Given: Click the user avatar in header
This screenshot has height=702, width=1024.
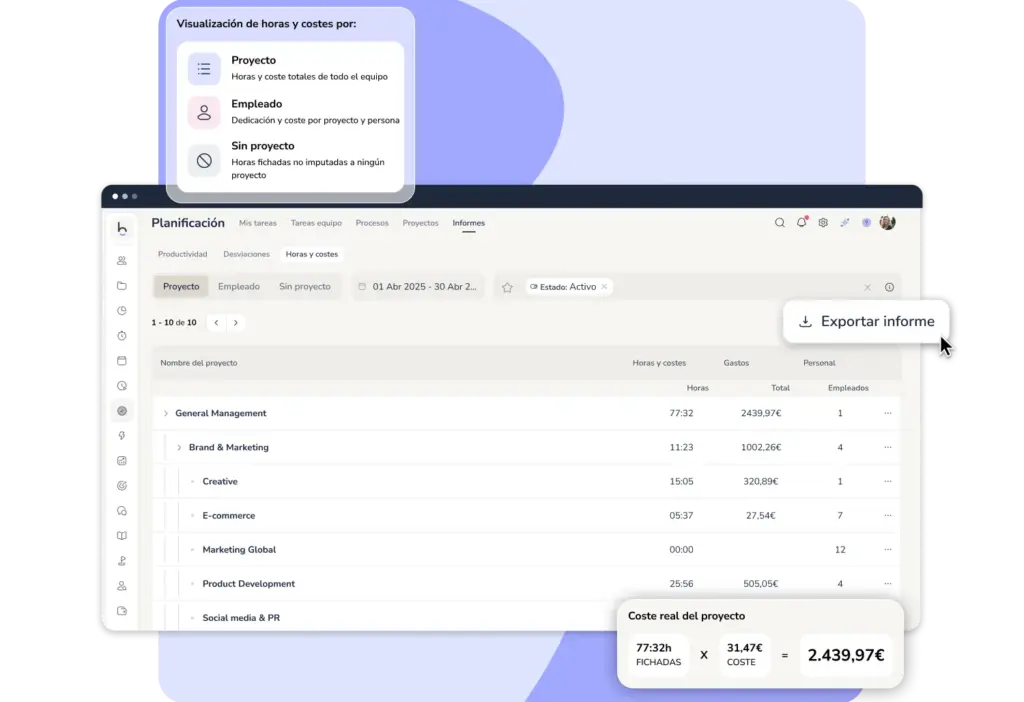Looking at the screenshot, I should tap(887, 223).
